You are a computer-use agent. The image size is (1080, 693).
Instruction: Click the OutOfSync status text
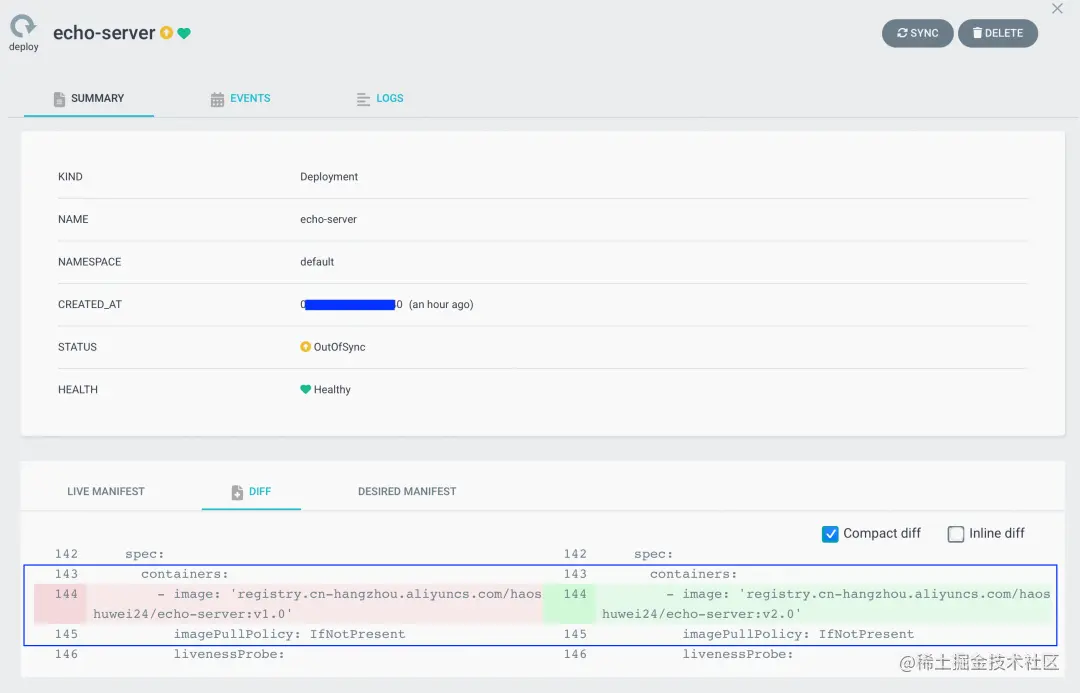340,347
